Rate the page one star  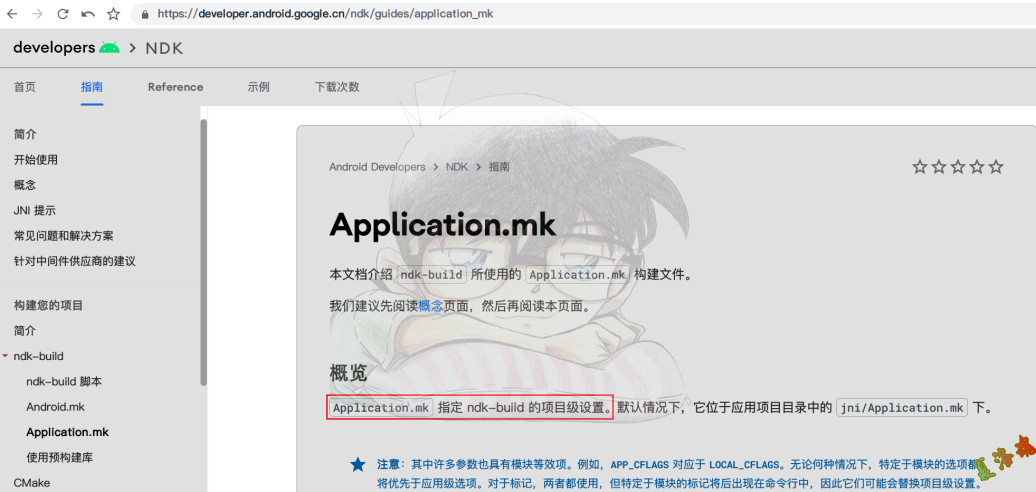coord(920,167)
